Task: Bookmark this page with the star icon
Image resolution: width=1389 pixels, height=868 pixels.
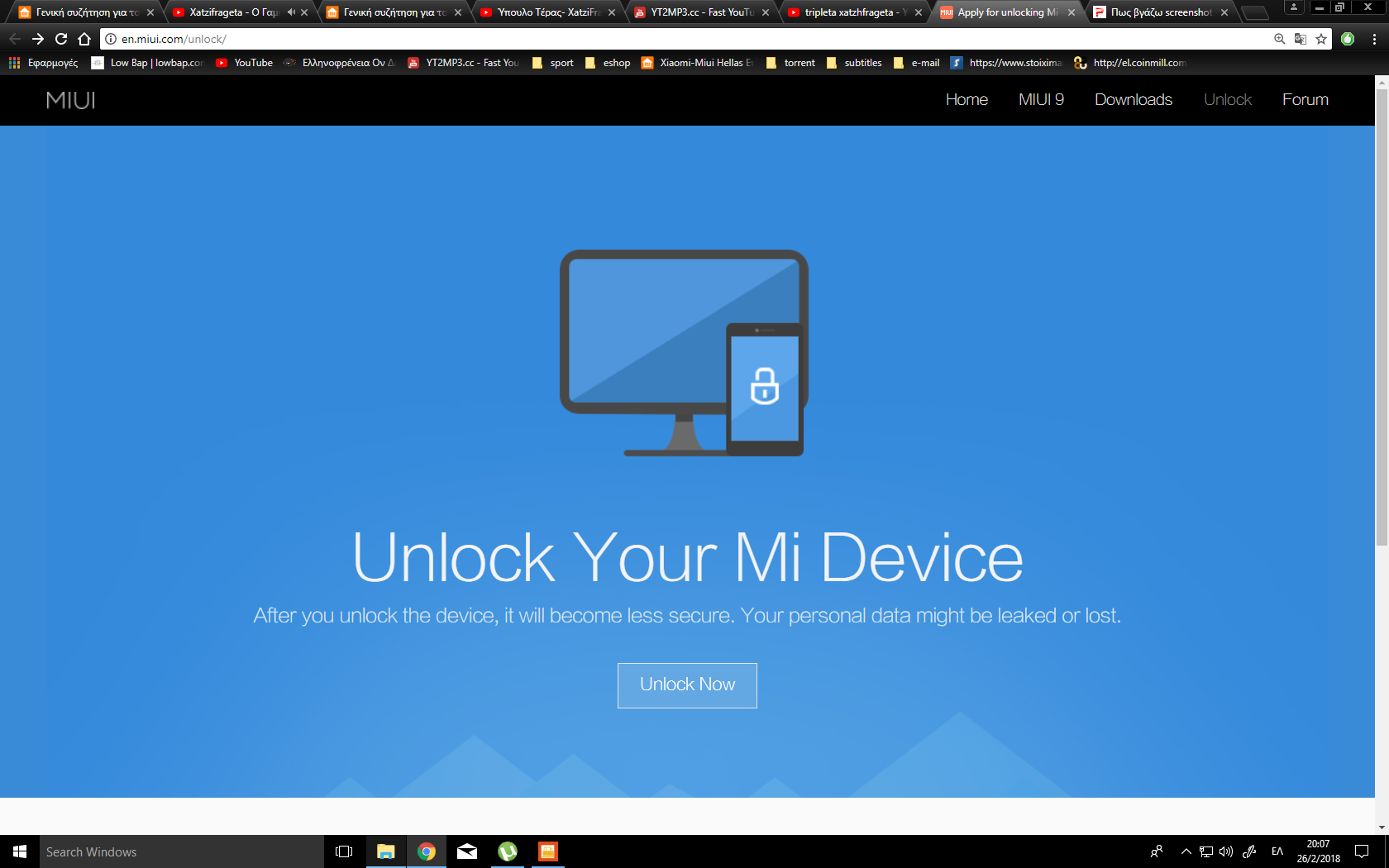Action: pos(1321,39)
